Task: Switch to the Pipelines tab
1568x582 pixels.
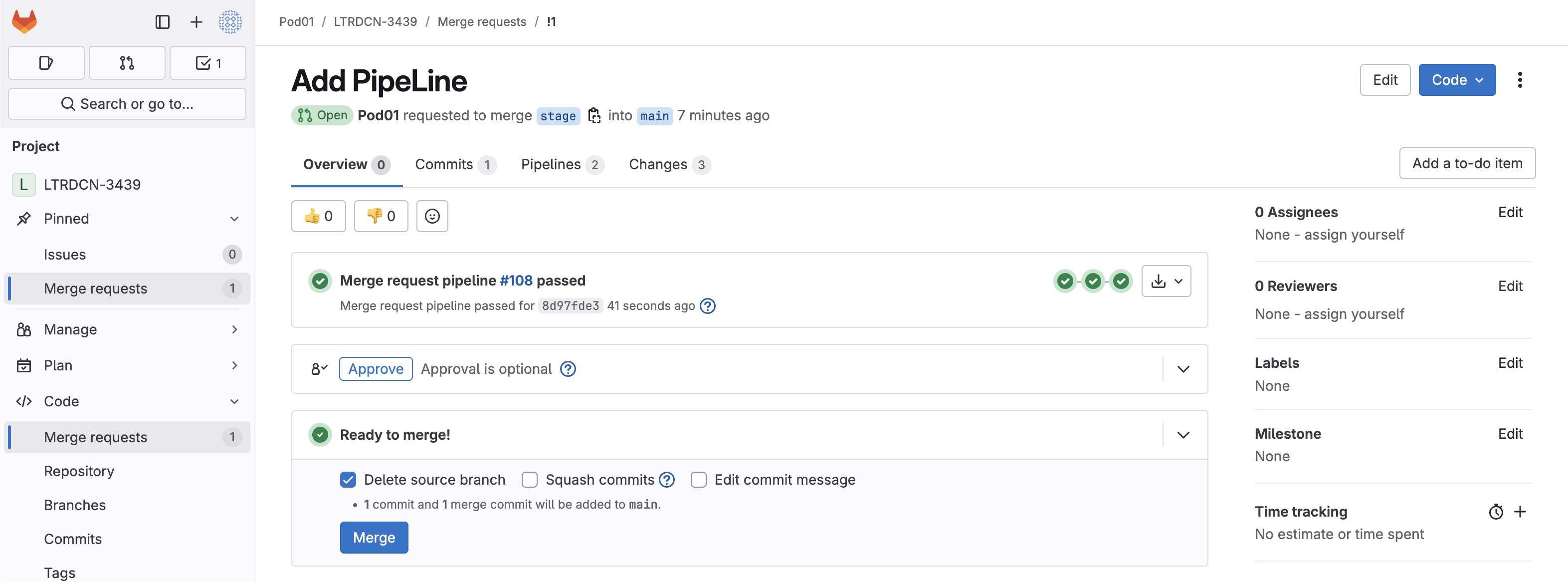Action: pos(561,165)
